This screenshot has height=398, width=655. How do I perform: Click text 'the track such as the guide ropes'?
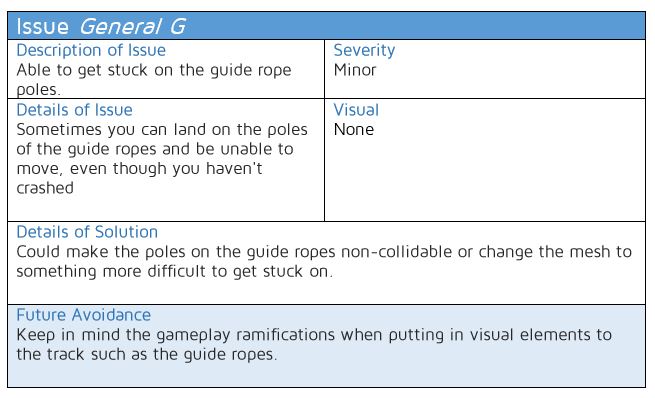tap(145, 355)
